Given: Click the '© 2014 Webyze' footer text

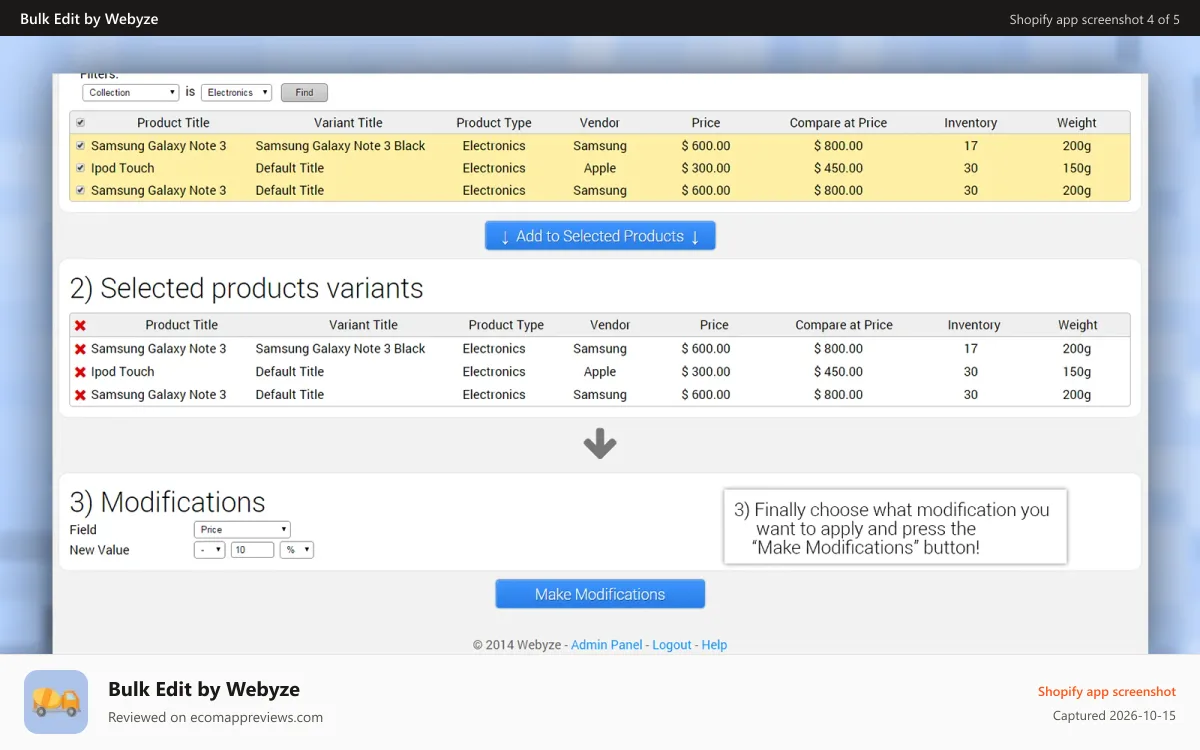Looking at the screenshot, I should coord(517,645).
